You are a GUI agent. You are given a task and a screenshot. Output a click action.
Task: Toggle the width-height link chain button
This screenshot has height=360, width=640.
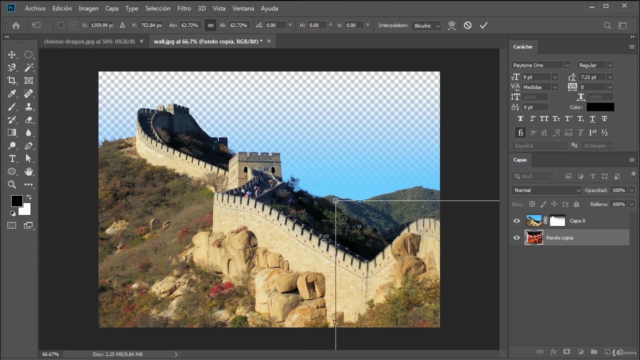(211, 25)
